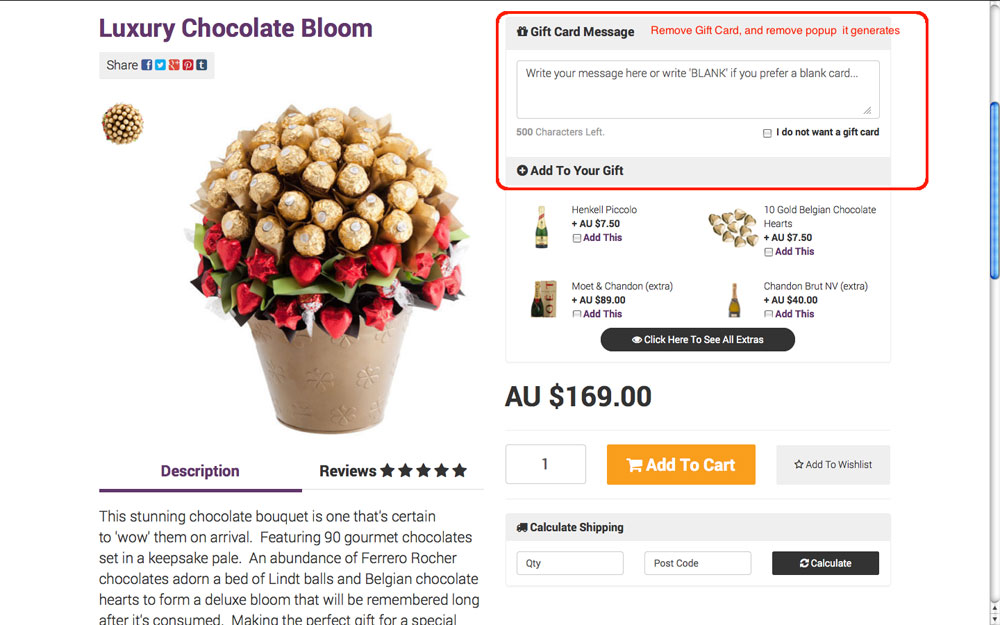1000x625 pixels.
Task: Enable Add This for Chandon Brut NV
Action: click(768, 313)
